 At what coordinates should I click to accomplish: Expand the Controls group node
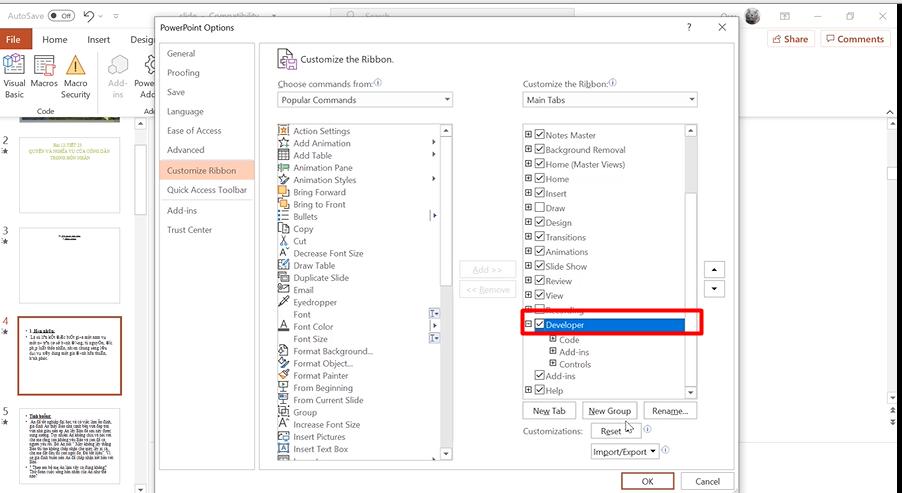553,364
